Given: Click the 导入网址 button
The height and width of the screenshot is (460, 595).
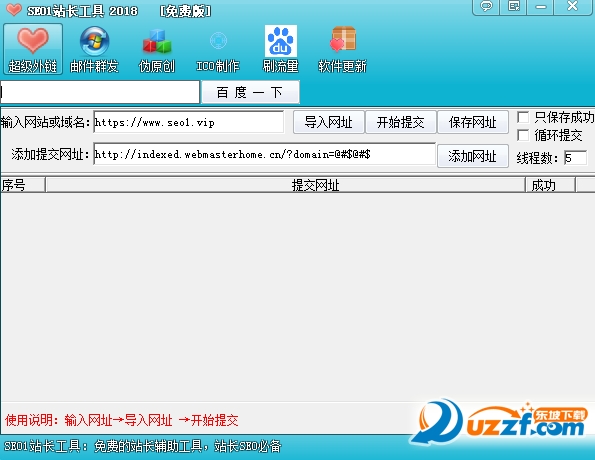Looking at the screenshot, I should coord(329,122).
